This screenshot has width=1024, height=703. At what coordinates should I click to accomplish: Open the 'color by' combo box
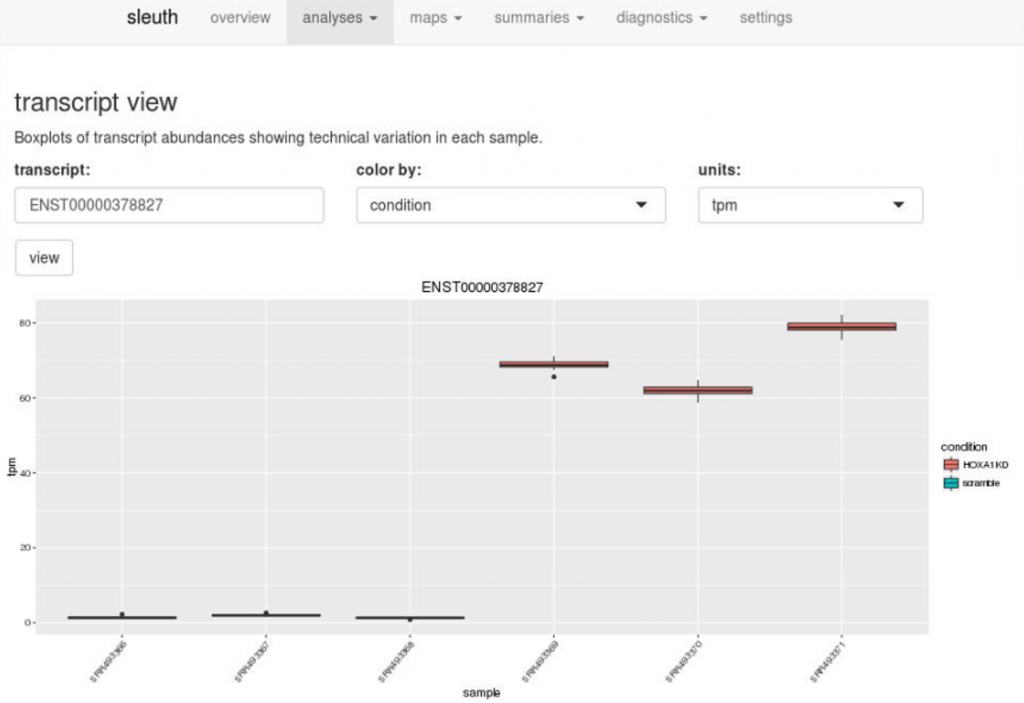(x=510, y=205)
